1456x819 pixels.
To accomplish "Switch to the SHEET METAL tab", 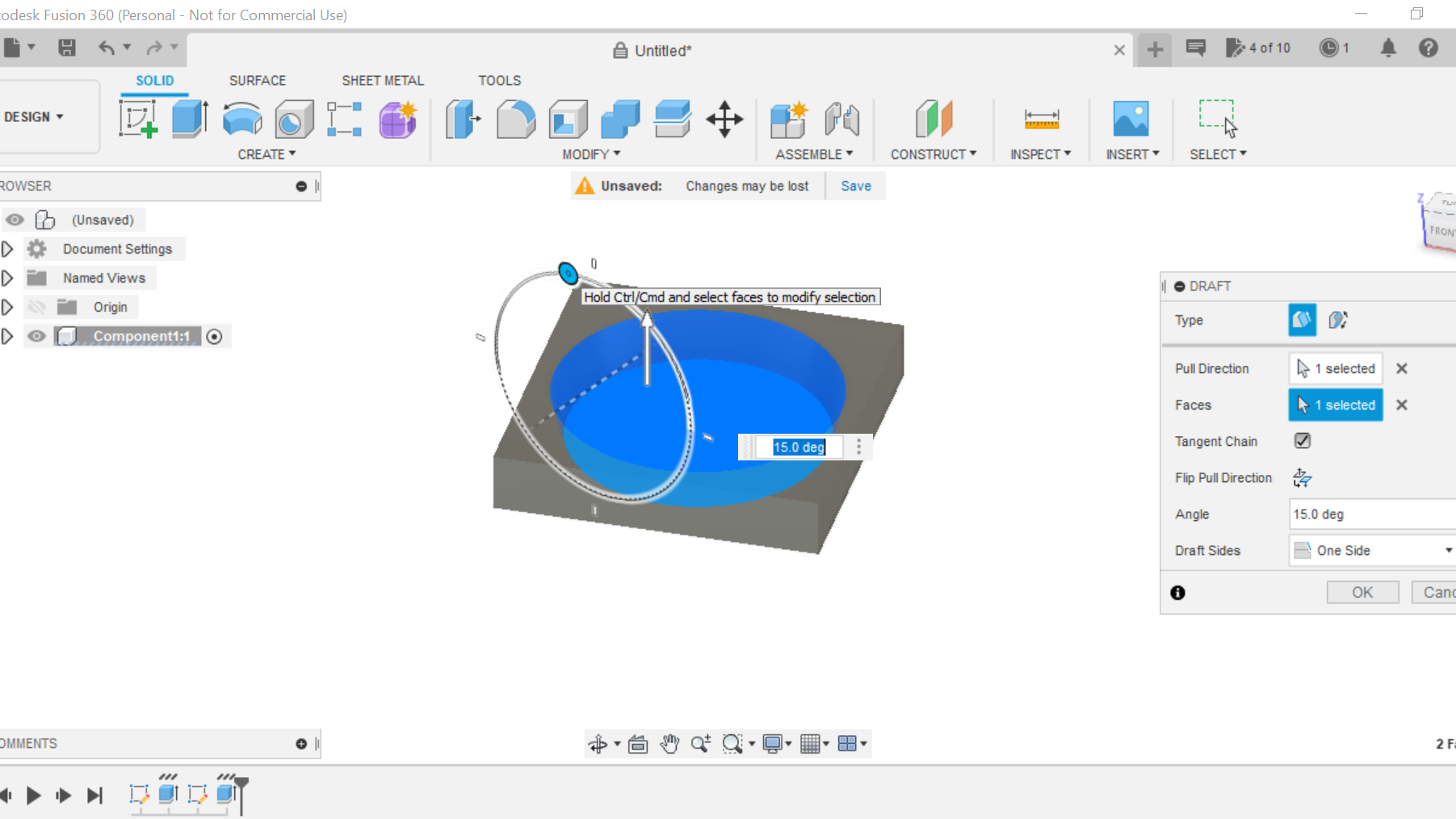I will coord(383,80).
